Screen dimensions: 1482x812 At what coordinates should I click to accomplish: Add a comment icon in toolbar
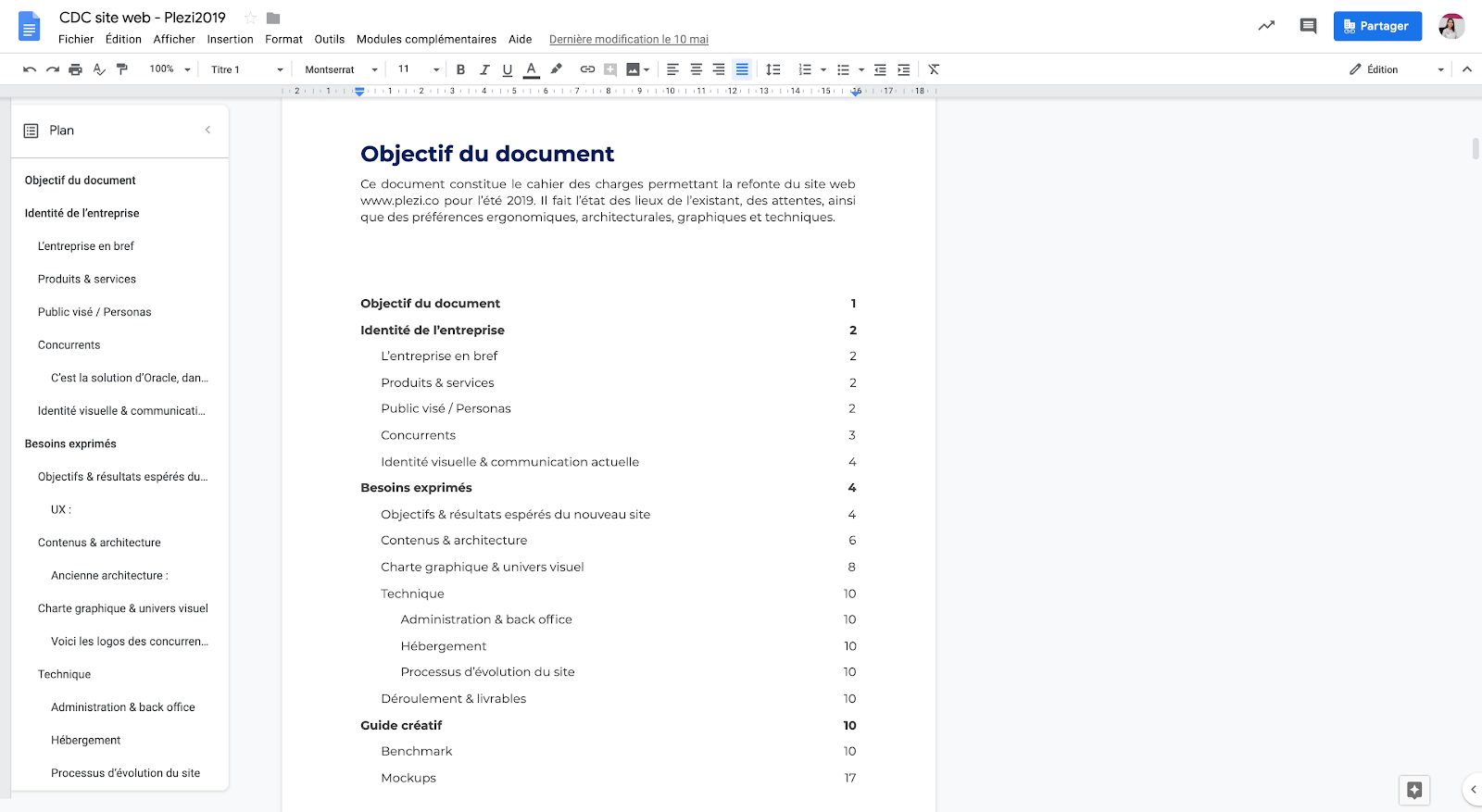tap(610, 69)
